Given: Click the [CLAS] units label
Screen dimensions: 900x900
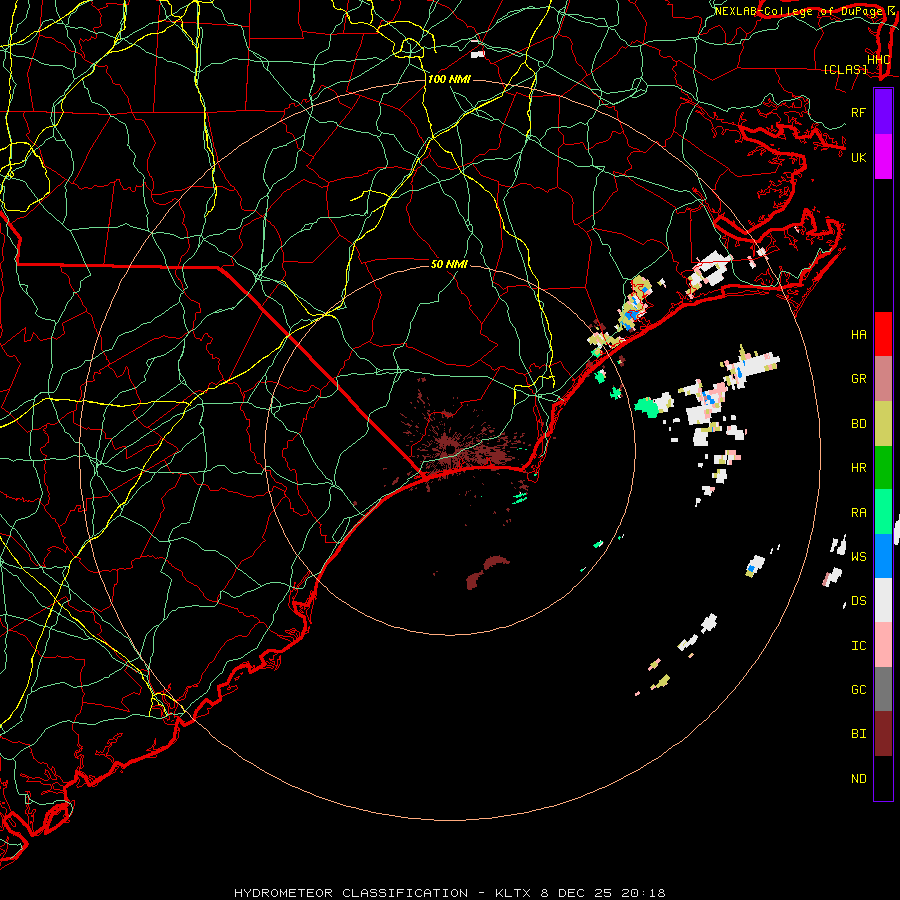Looking at the screenshot, I should 845,70.
